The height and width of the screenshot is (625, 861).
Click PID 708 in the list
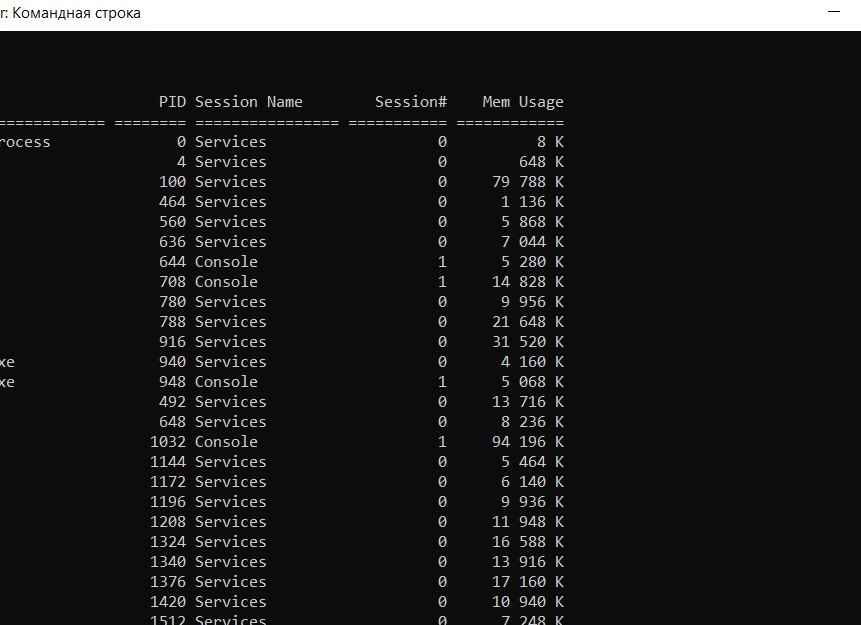click(172, 282)
